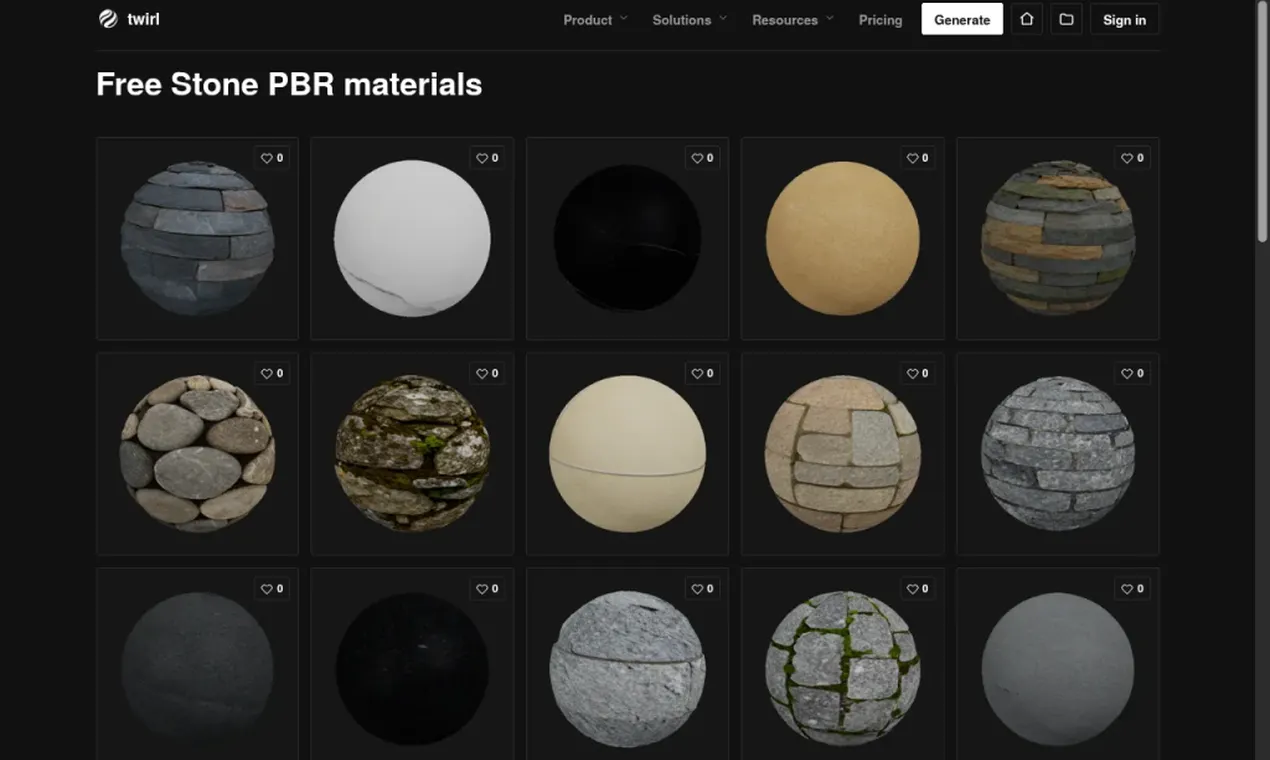Like the mossy layered slate sphere material
The height and width of the screenshot is (760, 1270).
(1133, 158)
